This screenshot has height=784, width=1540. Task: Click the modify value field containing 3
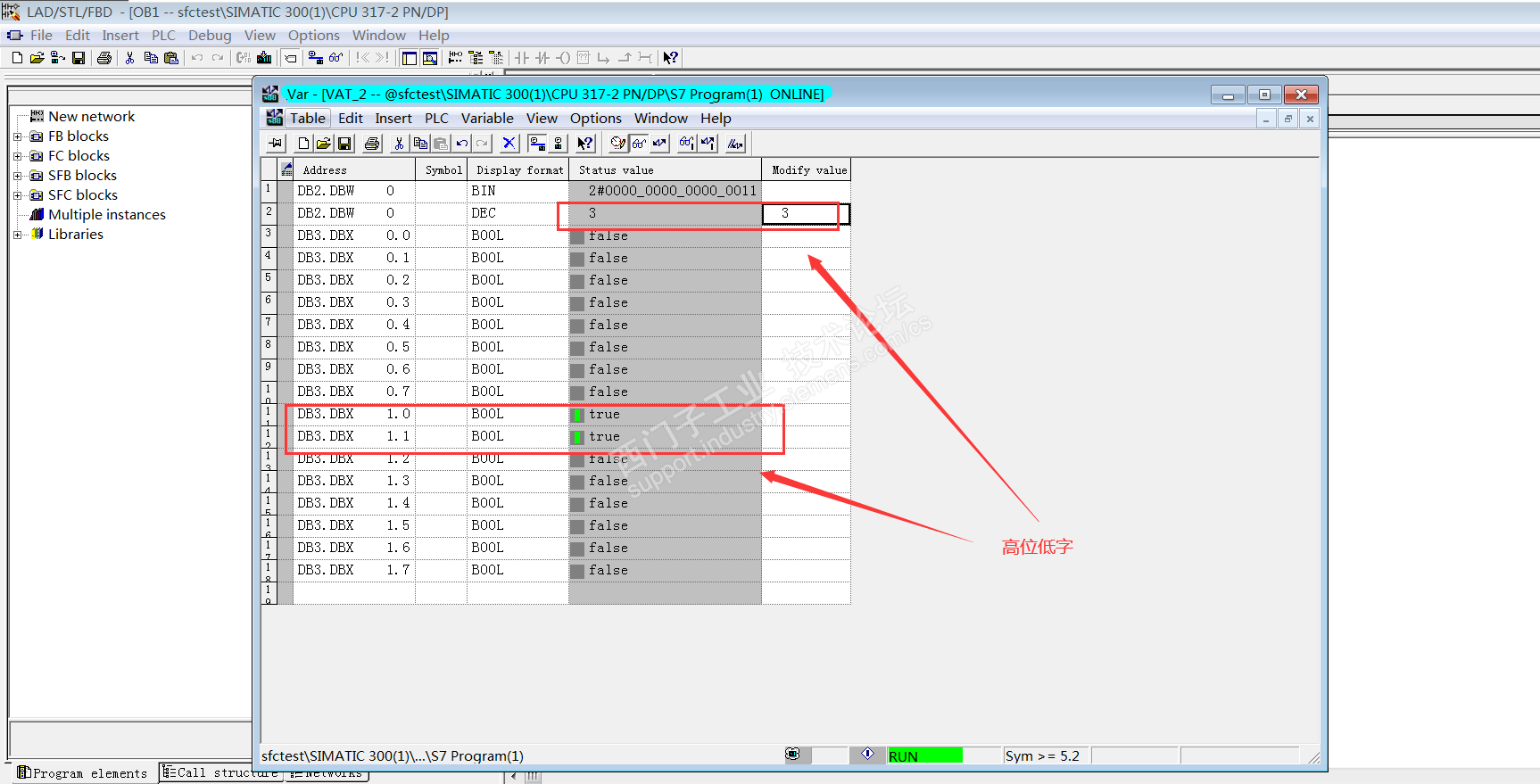click(x=806, y=214)
